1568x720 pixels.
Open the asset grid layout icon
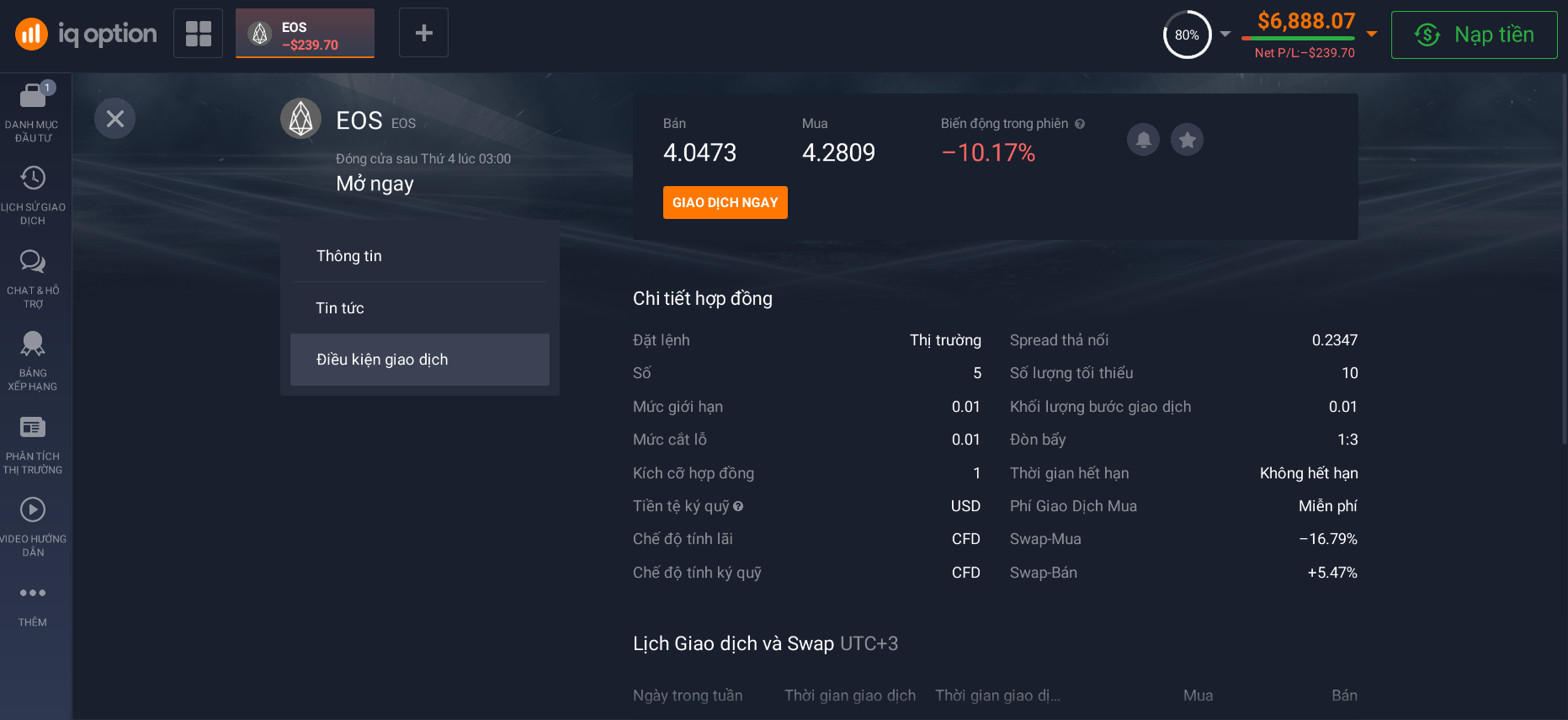(x=199, y=34)
